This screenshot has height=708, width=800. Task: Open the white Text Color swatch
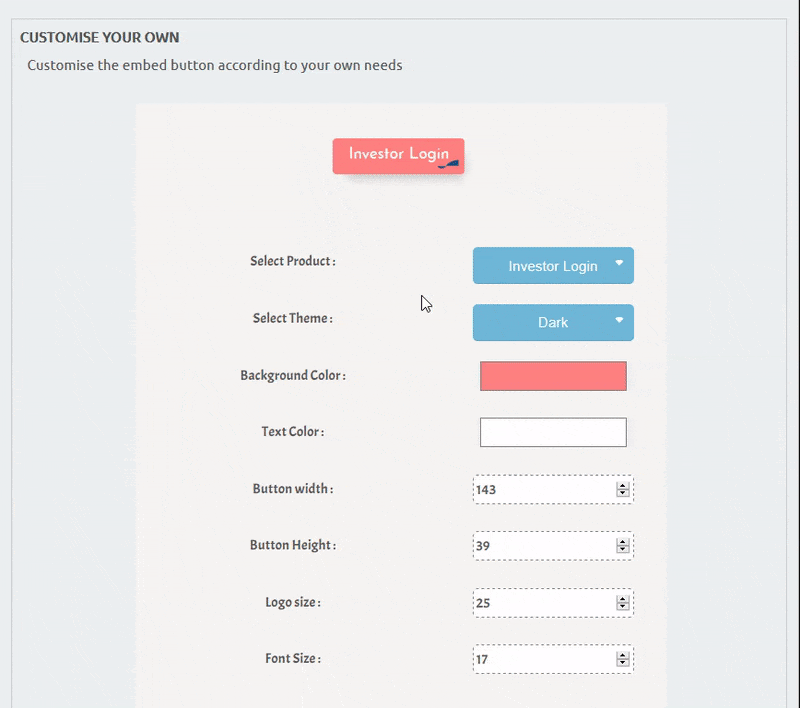[553, 433]
